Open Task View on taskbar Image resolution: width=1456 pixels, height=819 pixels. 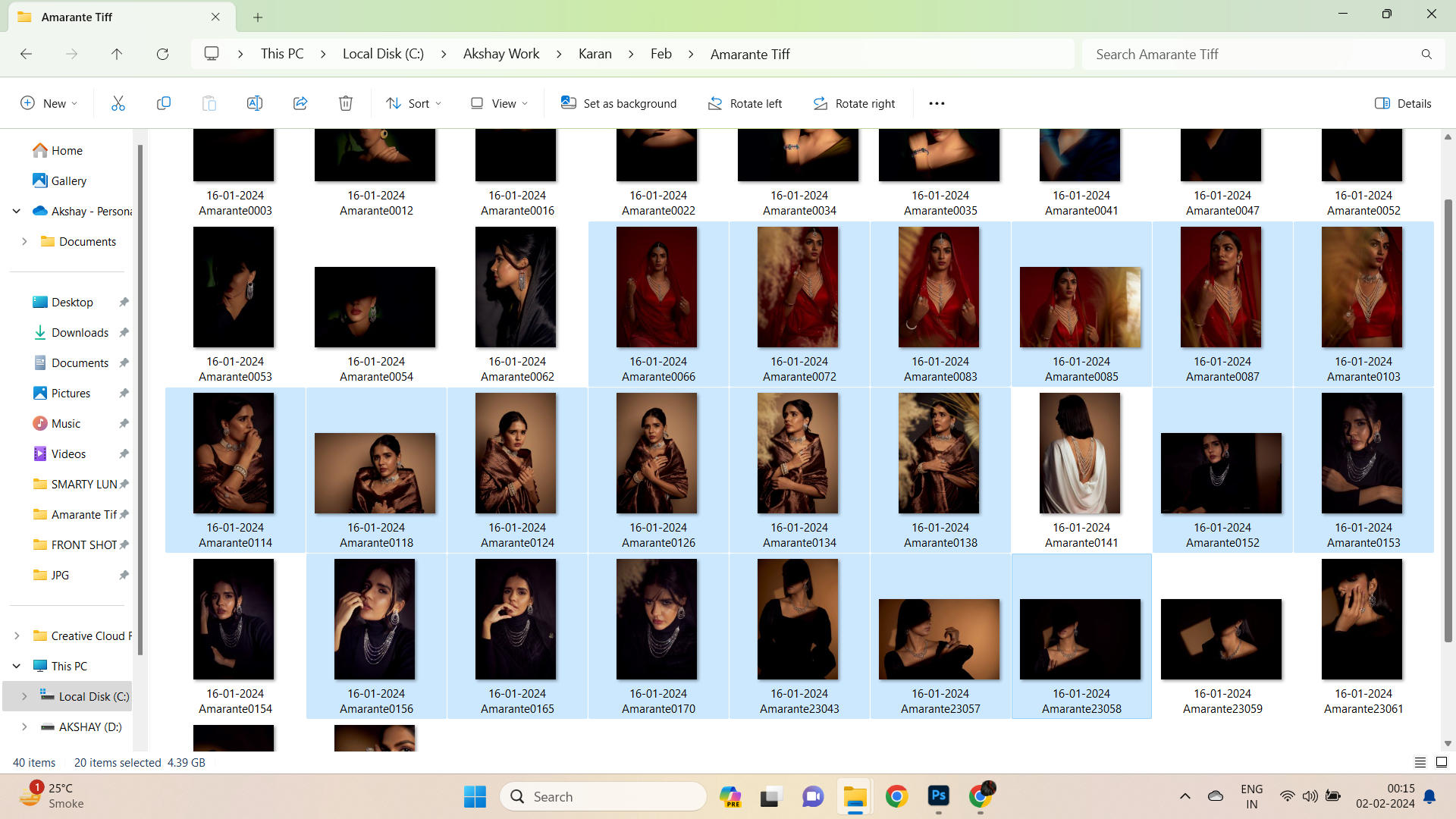(770, 796)
